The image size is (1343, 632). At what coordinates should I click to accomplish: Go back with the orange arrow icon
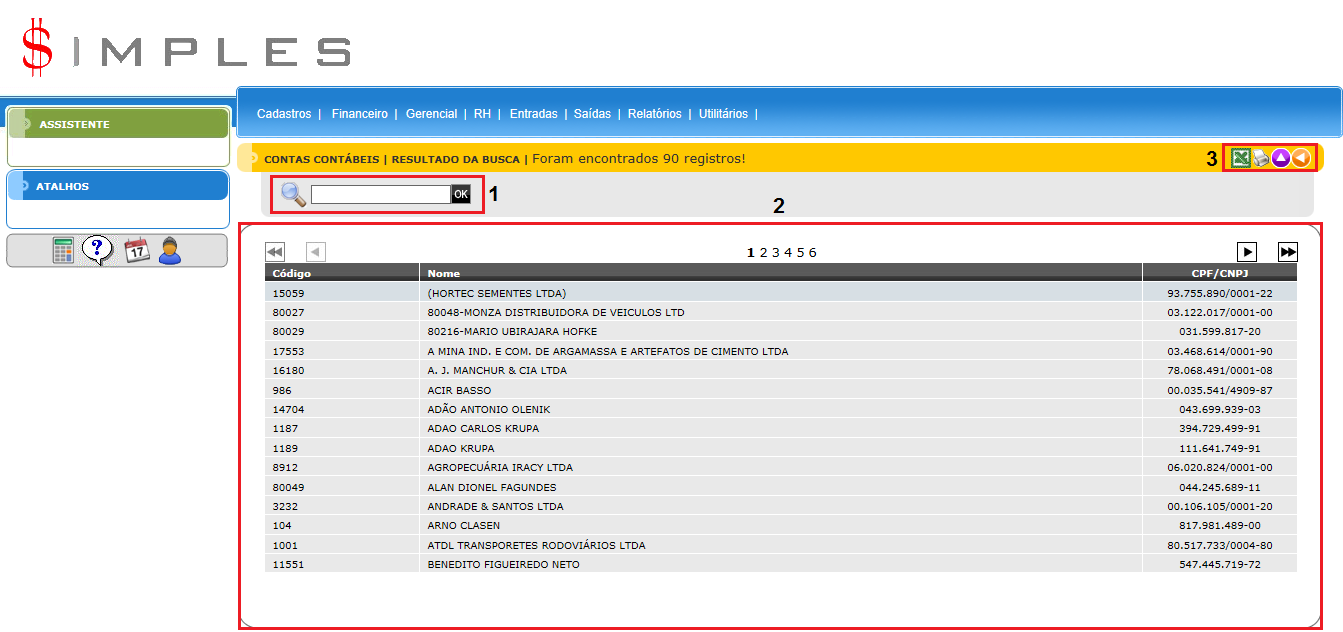click(x=1300, y=158)
